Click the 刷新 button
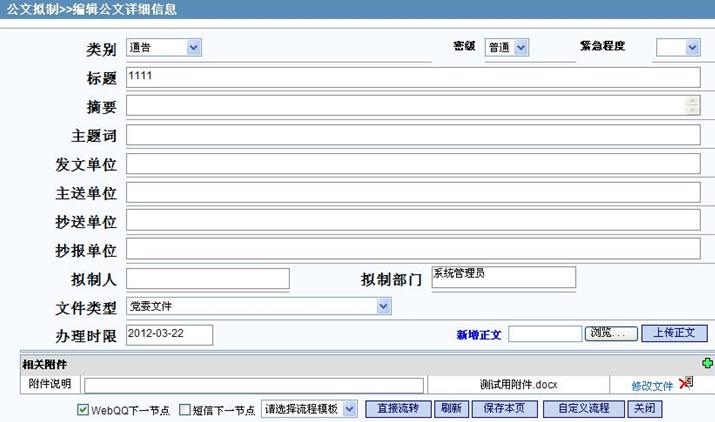The width and height of the screenshot is (715, 422). [x=451, y=409]
